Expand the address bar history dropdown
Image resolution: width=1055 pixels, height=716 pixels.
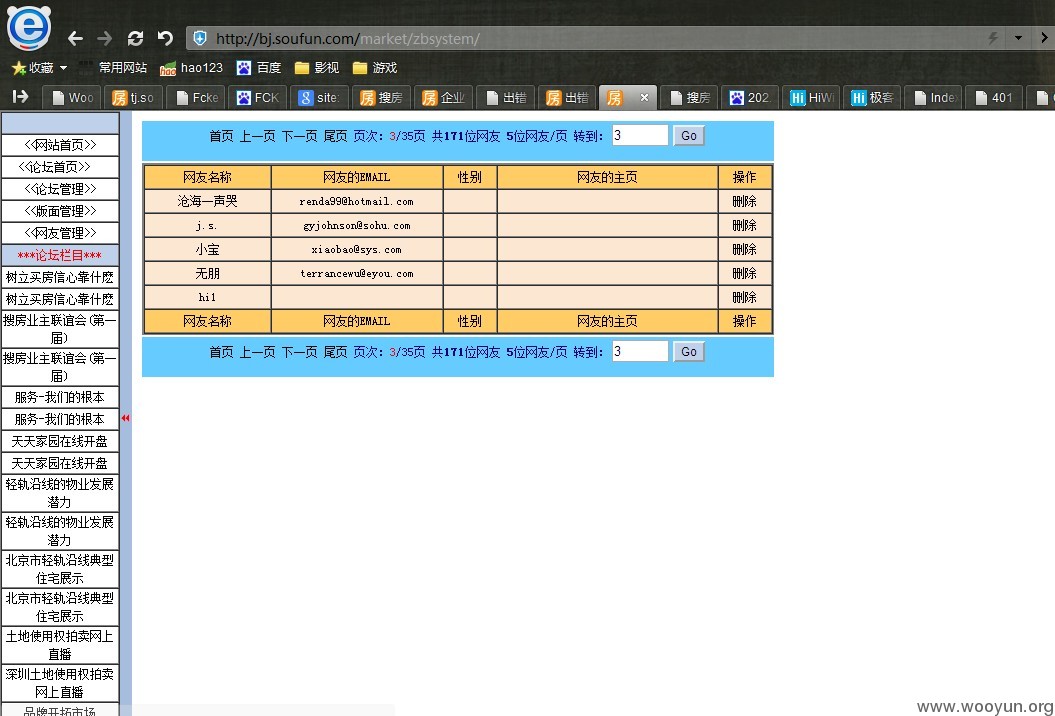(x=1019, y=38)
